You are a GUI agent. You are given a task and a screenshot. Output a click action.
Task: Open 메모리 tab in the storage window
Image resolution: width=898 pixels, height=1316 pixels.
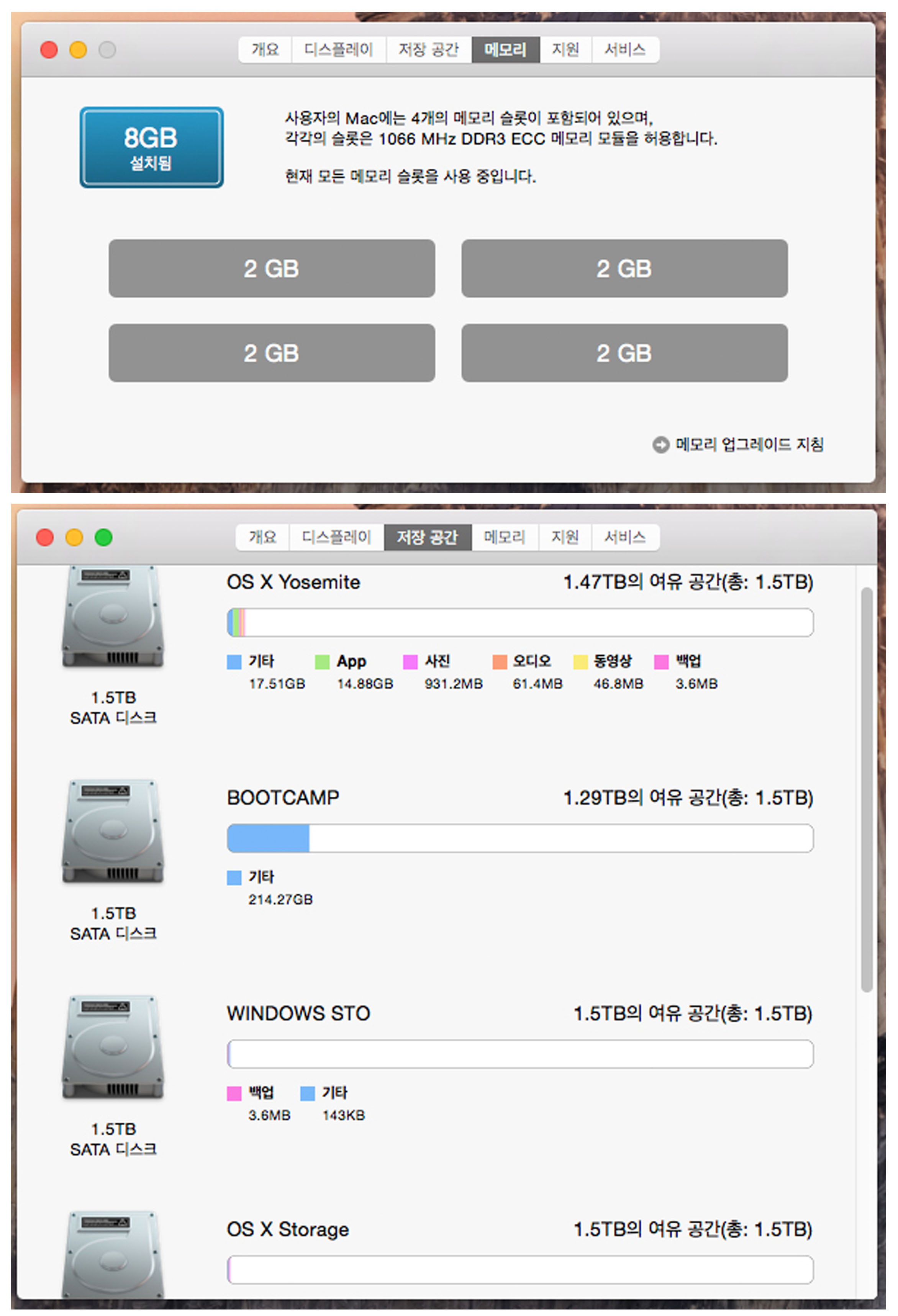click(504, 537)
